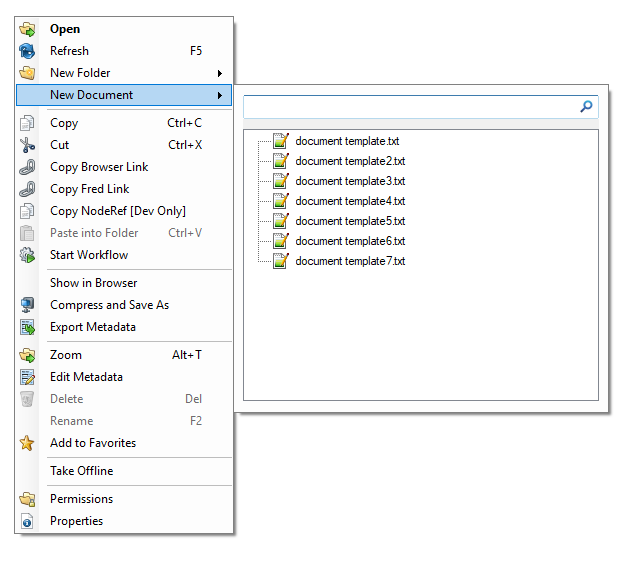Click icon beside document template7.txt
The width and height of the screenshot is (639, 569).
click(x=281, y=261)
